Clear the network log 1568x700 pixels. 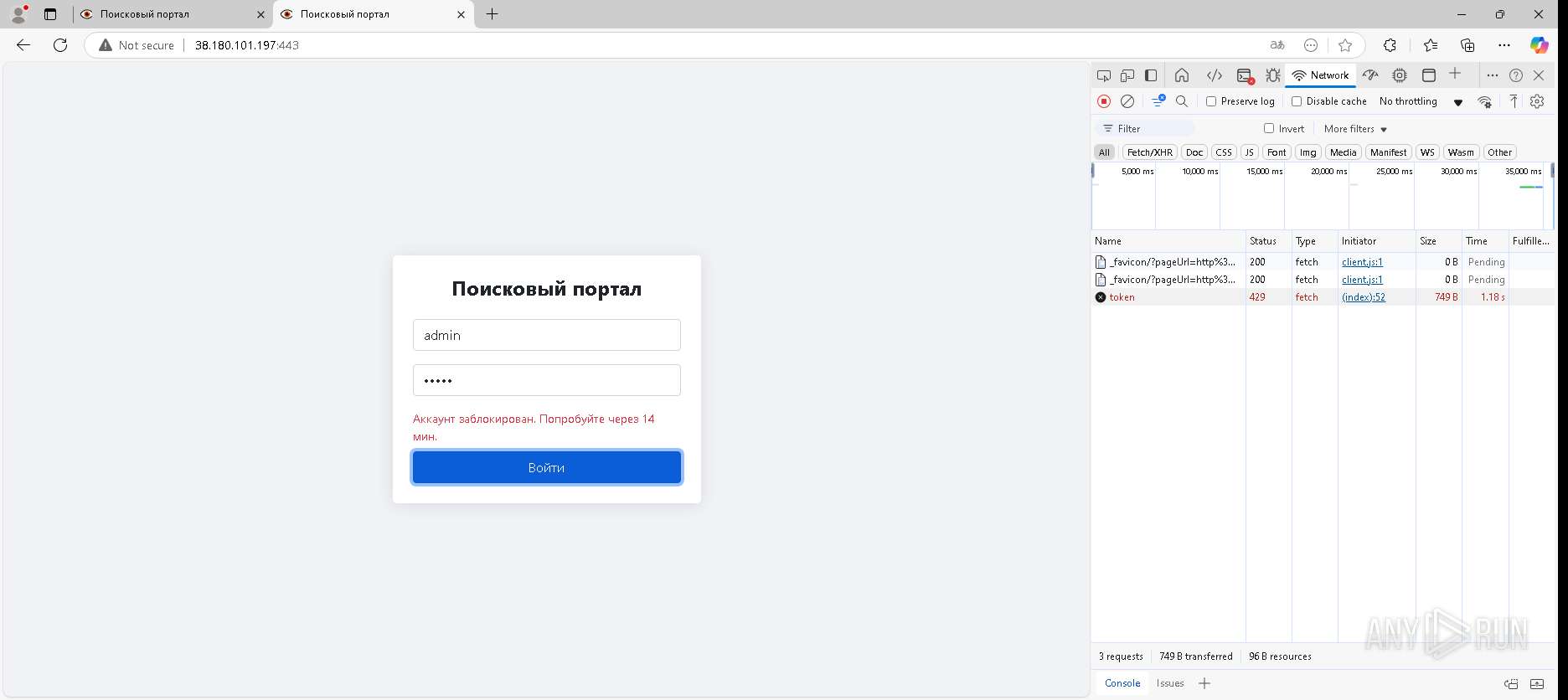tap(1127, 101)
